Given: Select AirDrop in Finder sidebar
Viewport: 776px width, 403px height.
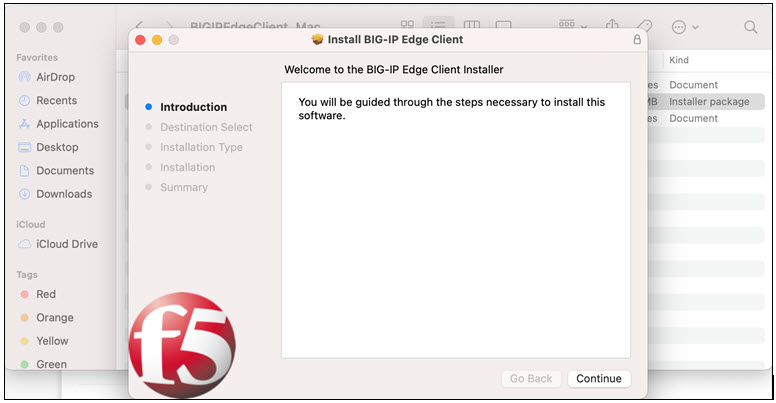Looking at the screenshot, I should click(x=55, y=77).
